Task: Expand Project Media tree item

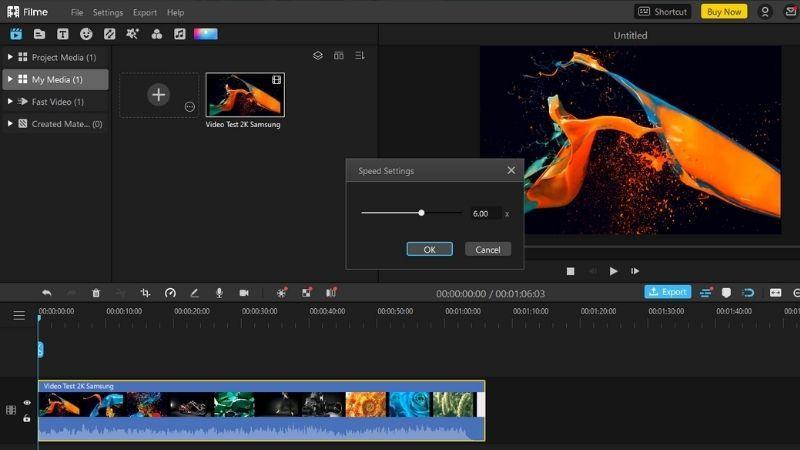Action: [10, 57]
